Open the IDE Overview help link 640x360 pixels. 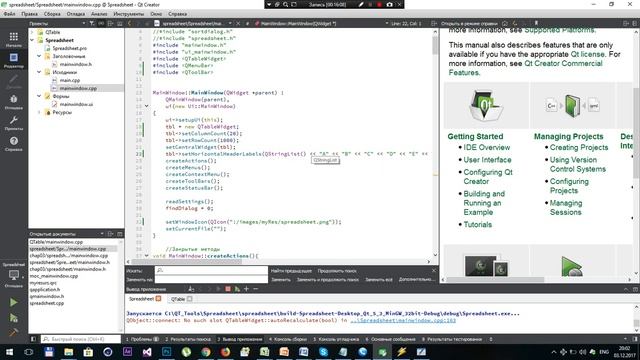tap(487, 147)
